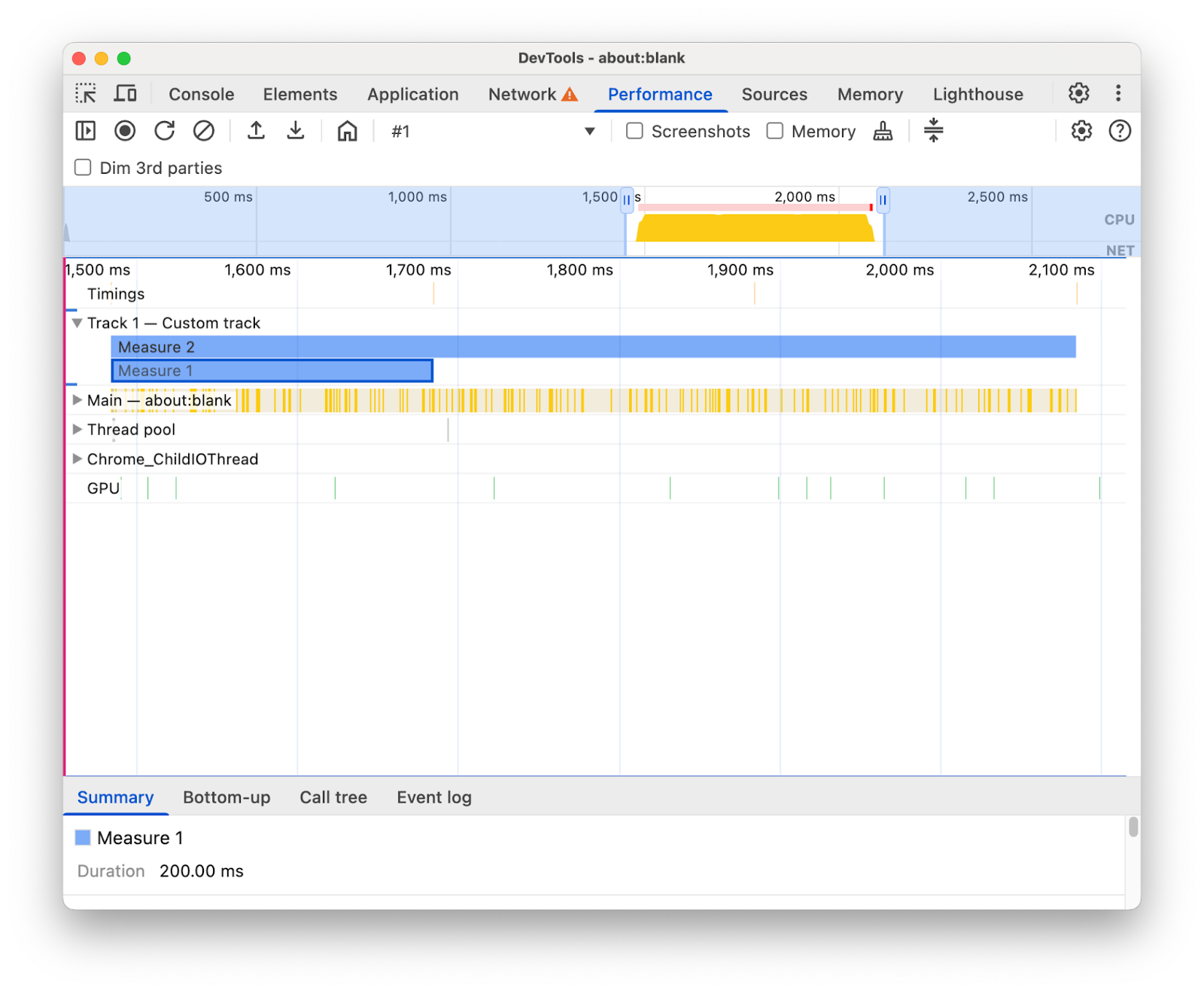
Task: Clear all performance recordings
Action: (x=203, y=130)
